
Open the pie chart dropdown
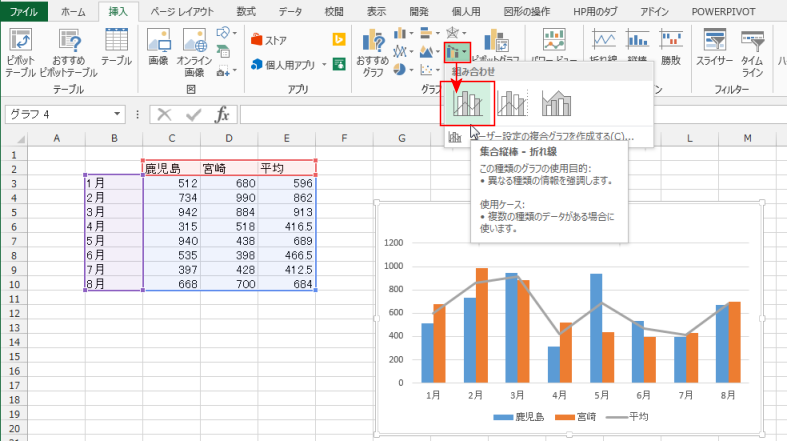coord(403,70)
